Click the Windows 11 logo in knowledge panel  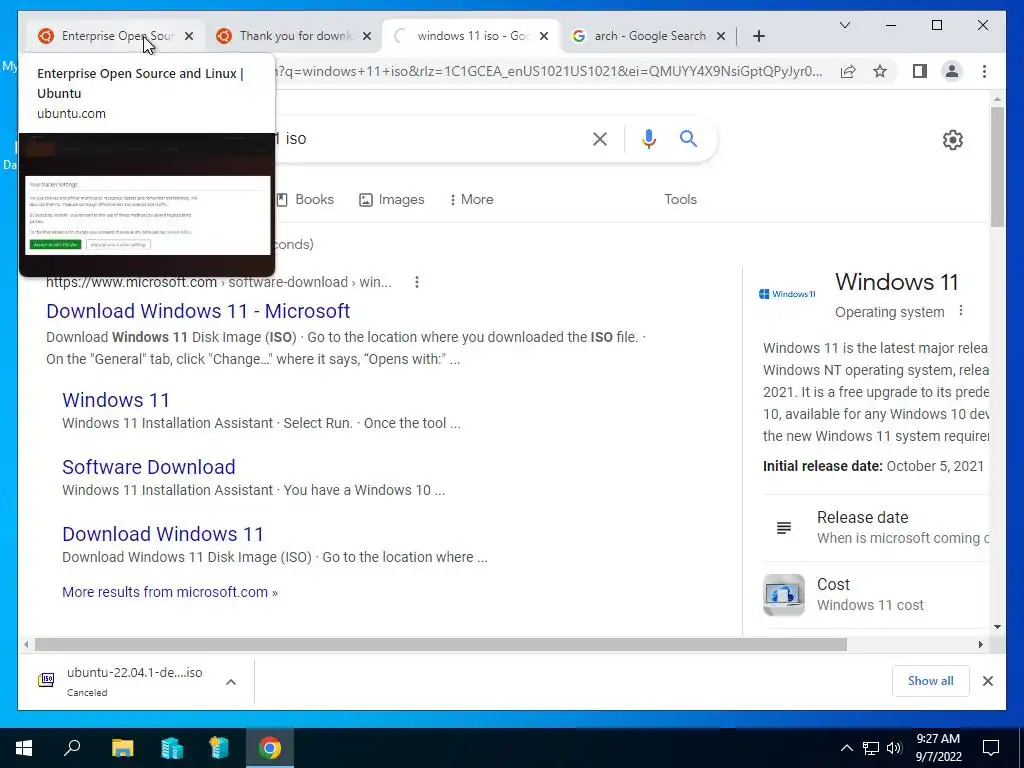click(788, 294)
